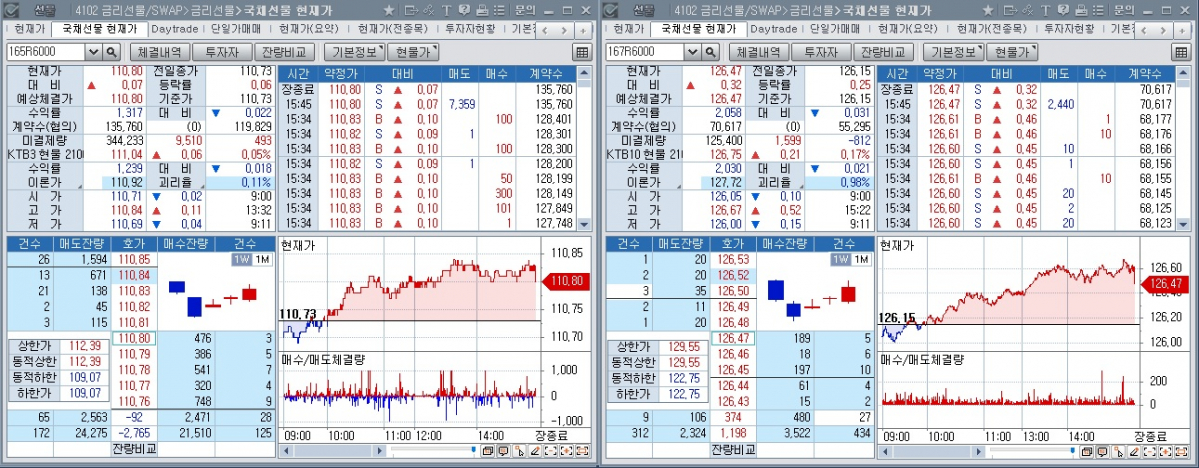1199x468 pixels.
Task: Click bid price 126,46 in right order book
Action: click(733, 354)
